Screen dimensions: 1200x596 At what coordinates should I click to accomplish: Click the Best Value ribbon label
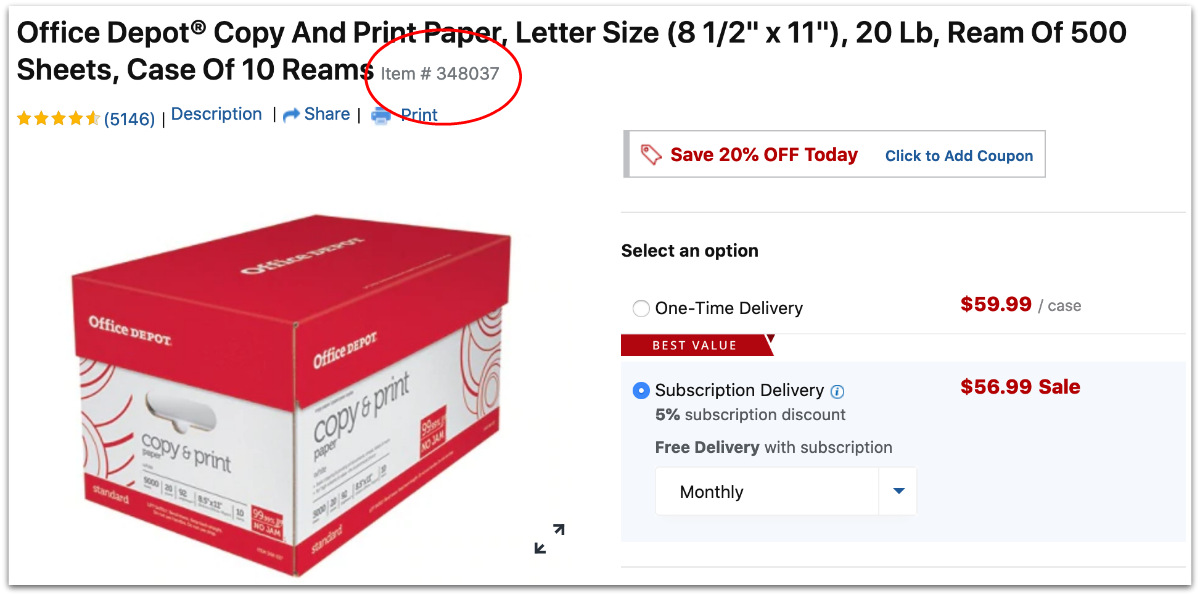(695, 345)
